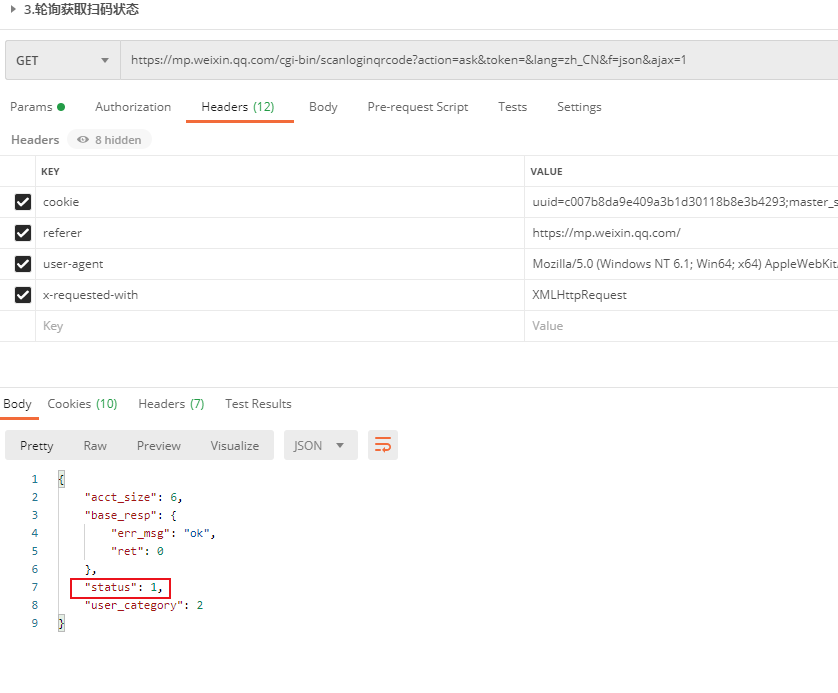Image resolution: width=838 pixels, height=693 pixels.
Task: Click the request URL field
Action: 479,60
